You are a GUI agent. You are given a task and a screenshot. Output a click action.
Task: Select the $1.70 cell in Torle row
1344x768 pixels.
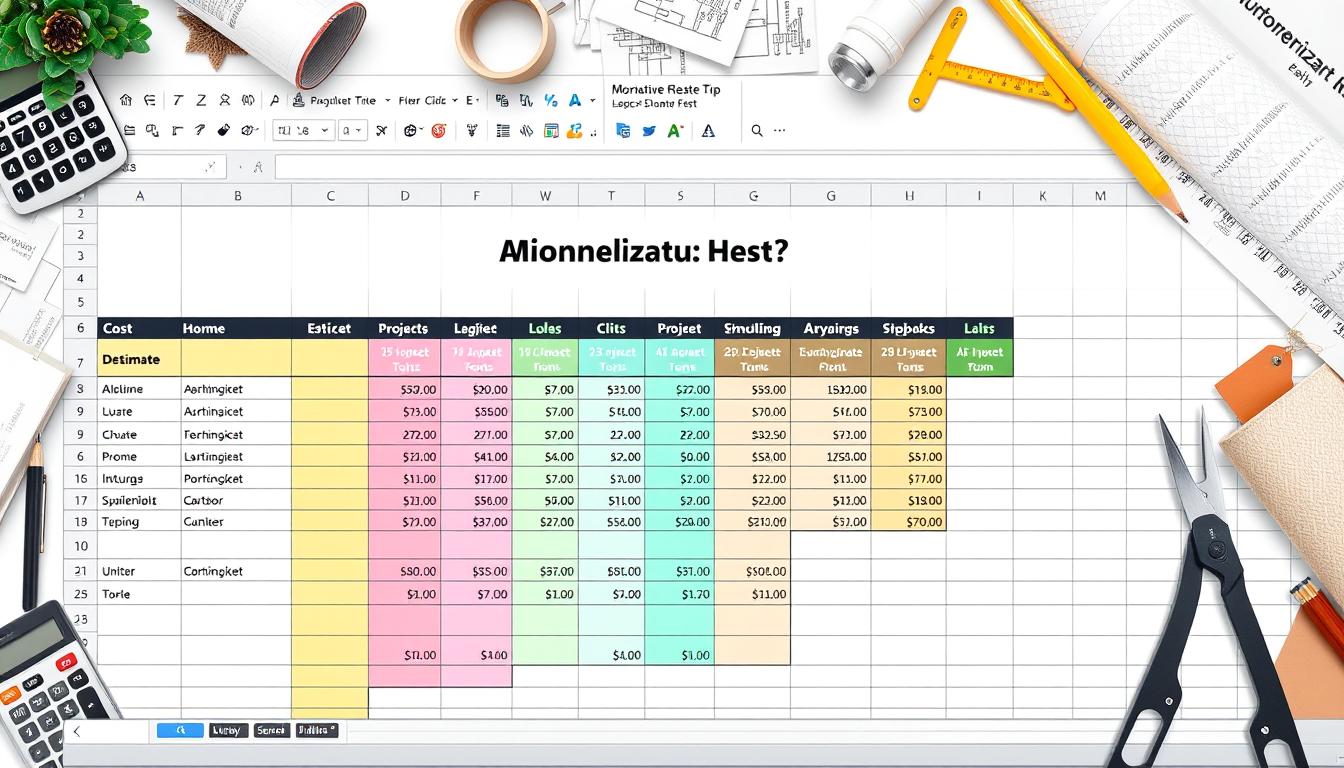click(x=680, y=594)
